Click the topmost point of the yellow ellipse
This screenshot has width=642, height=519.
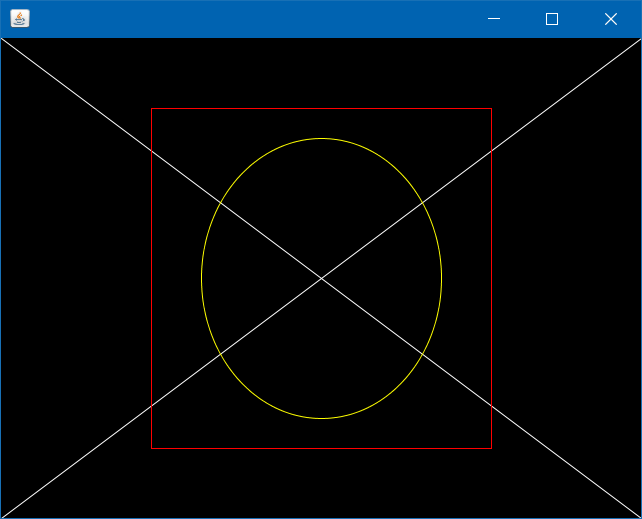[321, 138]
